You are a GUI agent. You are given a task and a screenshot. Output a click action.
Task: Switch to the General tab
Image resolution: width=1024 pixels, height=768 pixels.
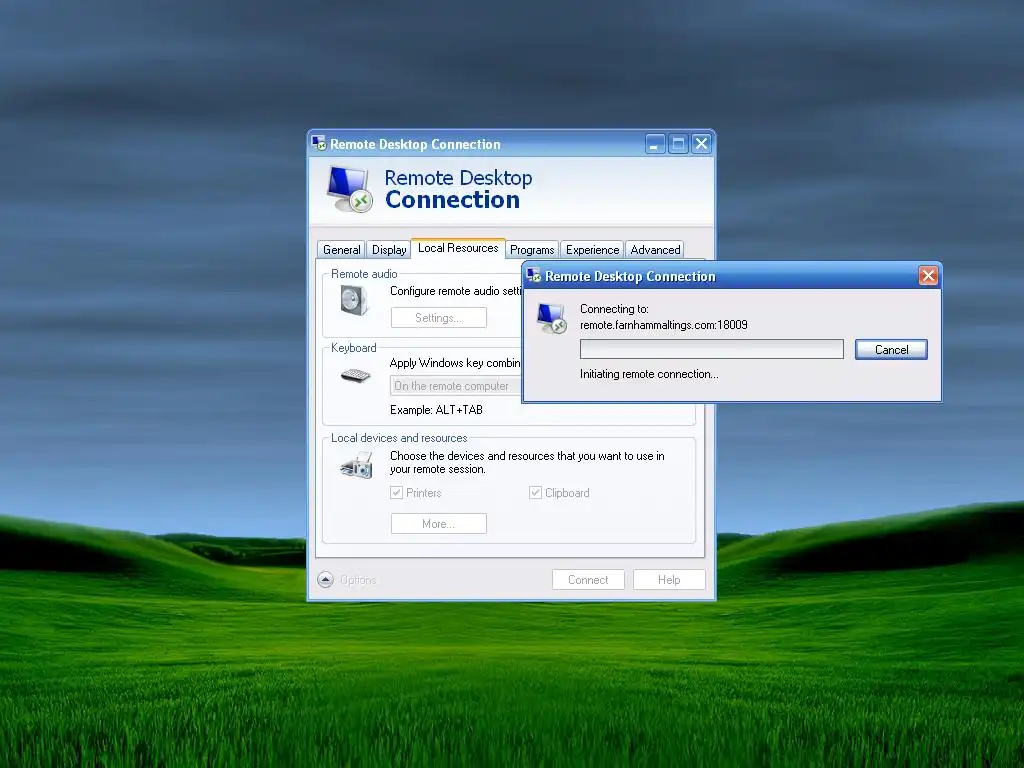coord(342,249)
